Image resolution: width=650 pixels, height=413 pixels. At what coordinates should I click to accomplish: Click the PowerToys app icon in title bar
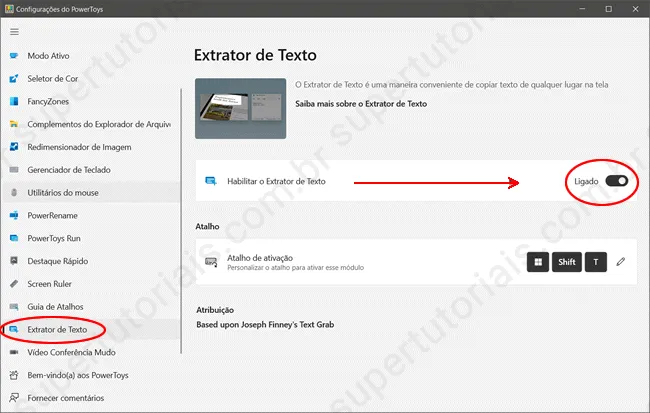(9, 9)
